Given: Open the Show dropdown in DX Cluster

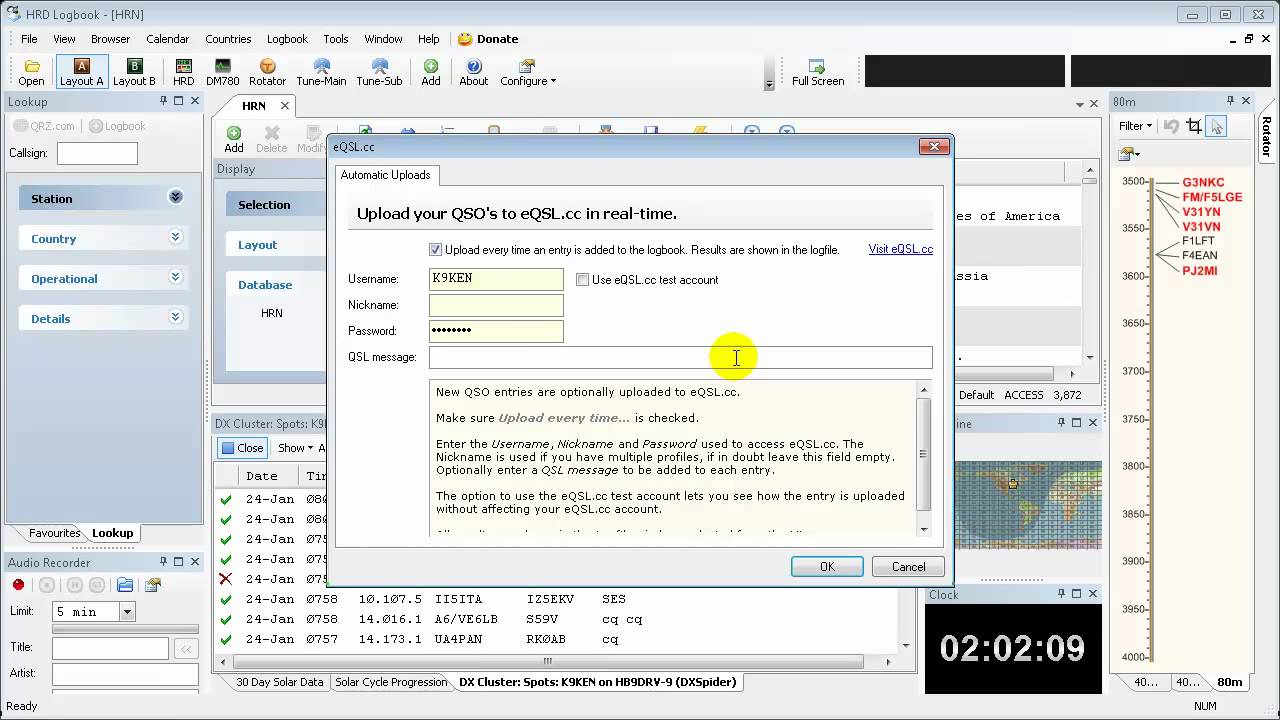Looking at the screenshot, I should 295,448.
